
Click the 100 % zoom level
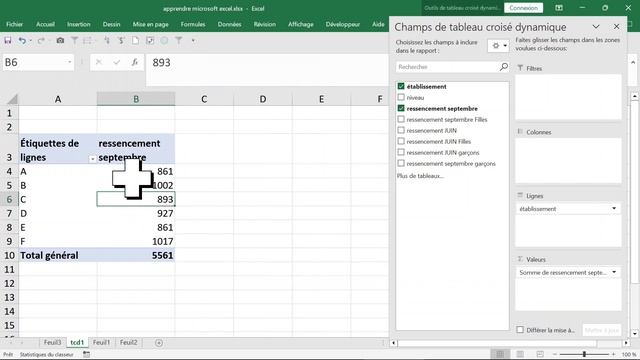629,354
